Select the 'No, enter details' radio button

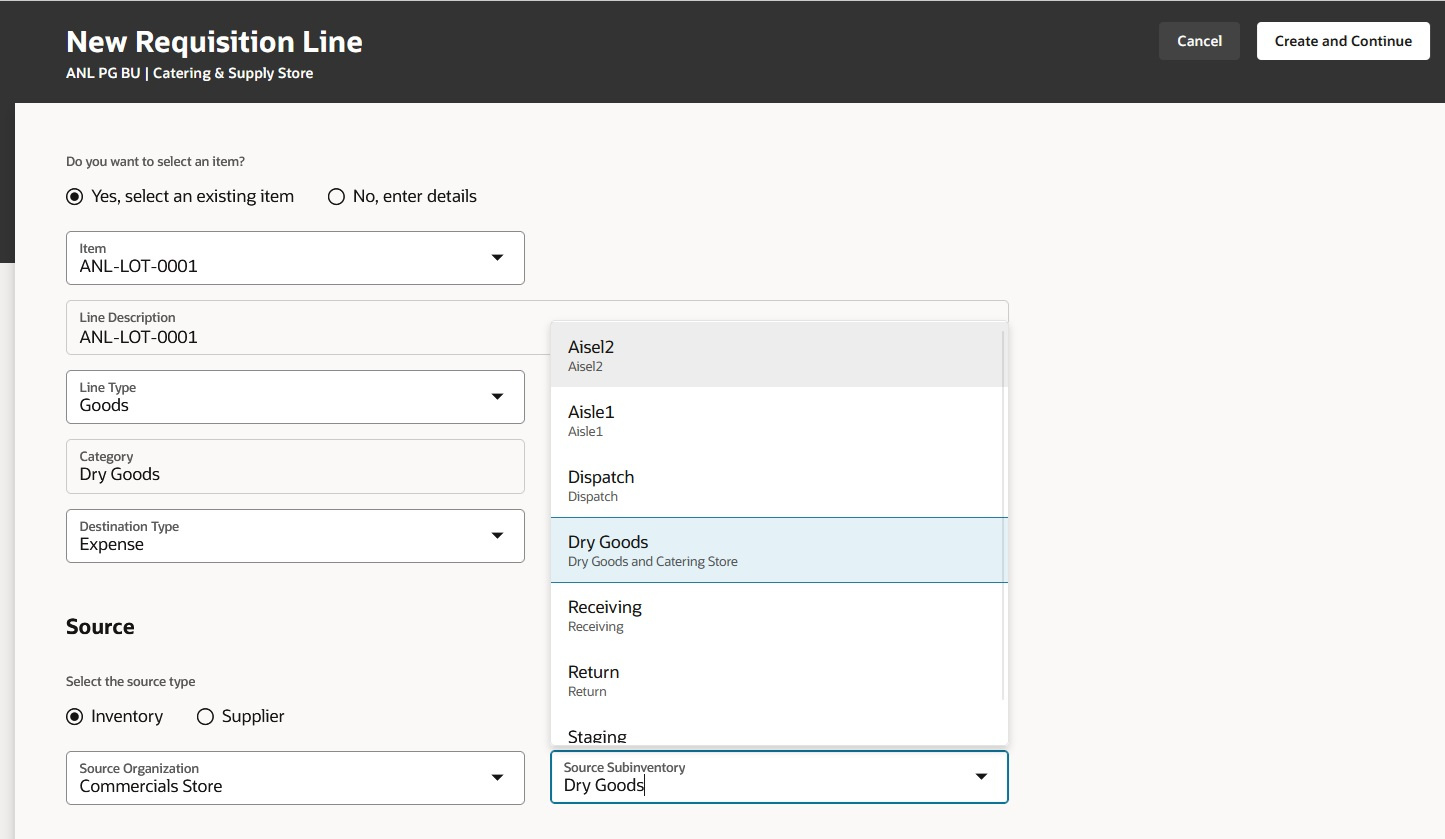tap(336, 196)
